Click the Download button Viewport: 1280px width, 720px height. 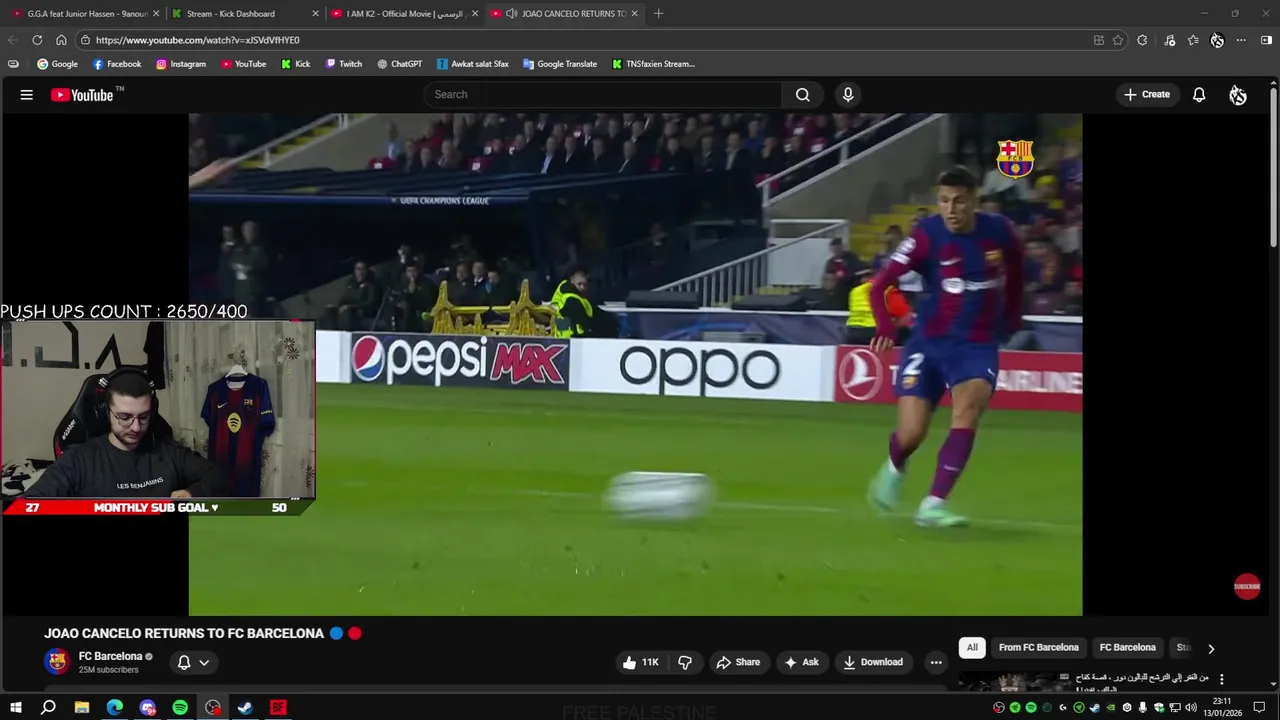pos(873,662)
